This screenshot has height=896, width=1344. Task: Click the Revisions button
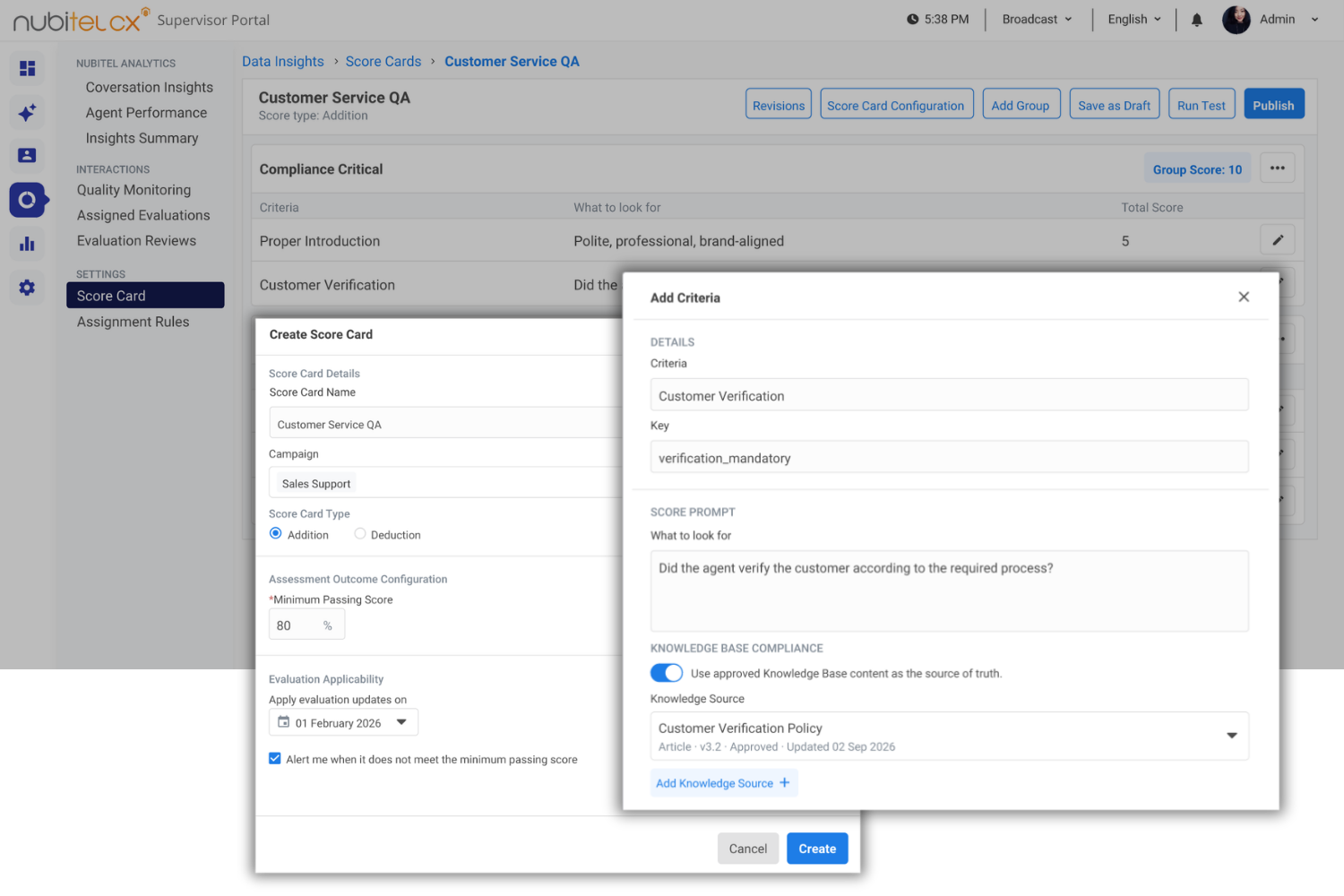tap(778, 104)
